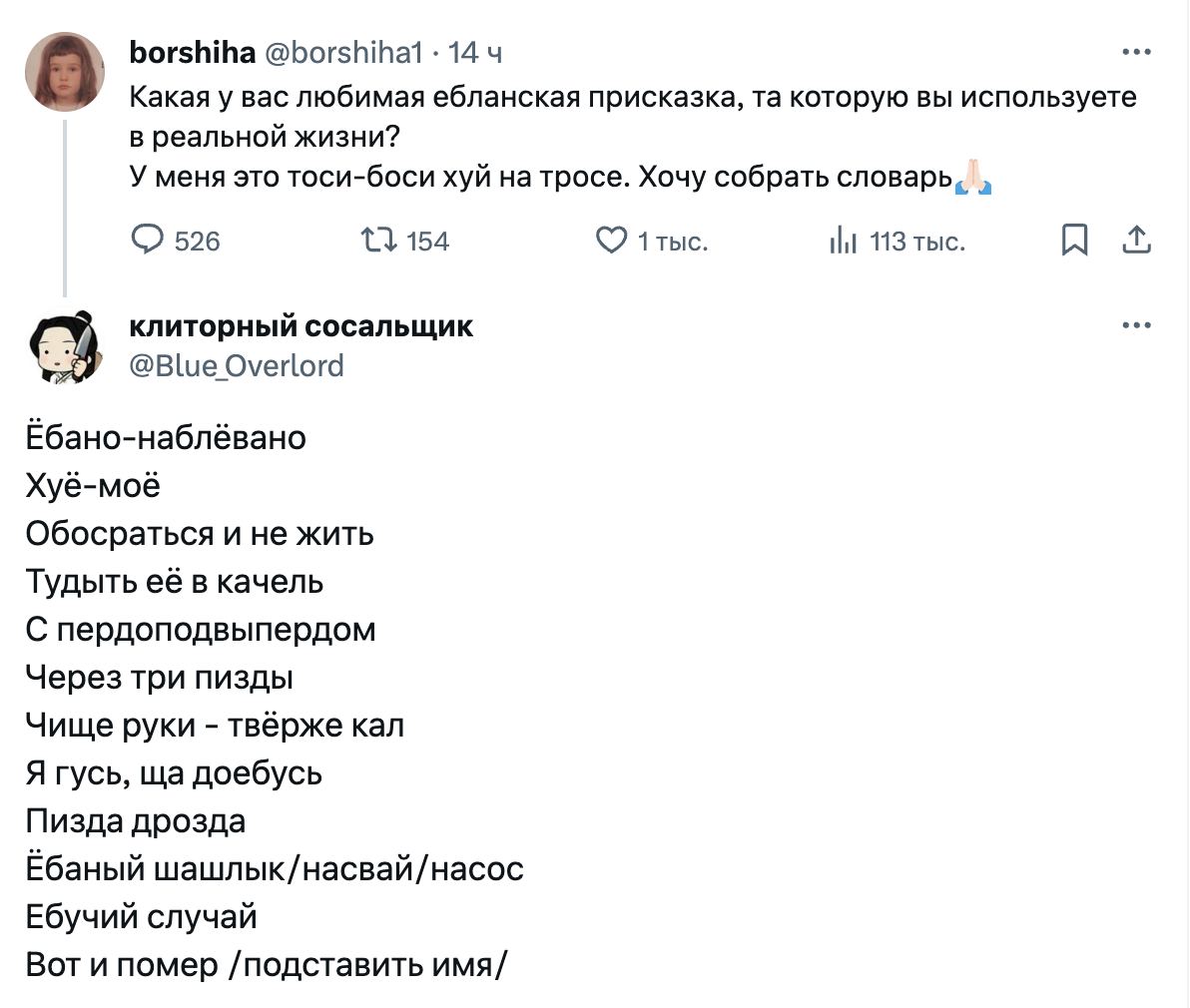This screenshot has height=1008, width=1190.
Task: Click the reply line "Обосраться и не жить"
Action: 200,534
